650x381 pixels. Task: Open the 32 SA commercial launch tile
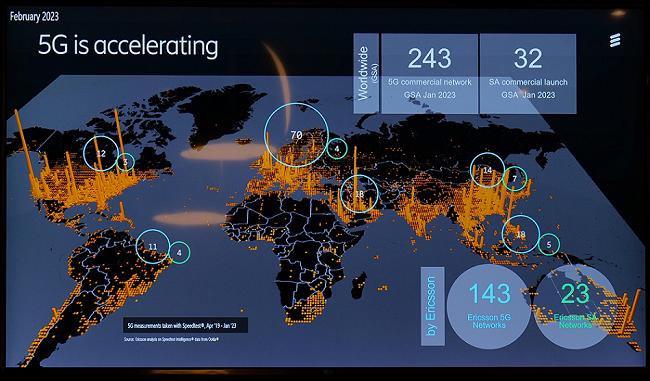(x=528, y=73)
